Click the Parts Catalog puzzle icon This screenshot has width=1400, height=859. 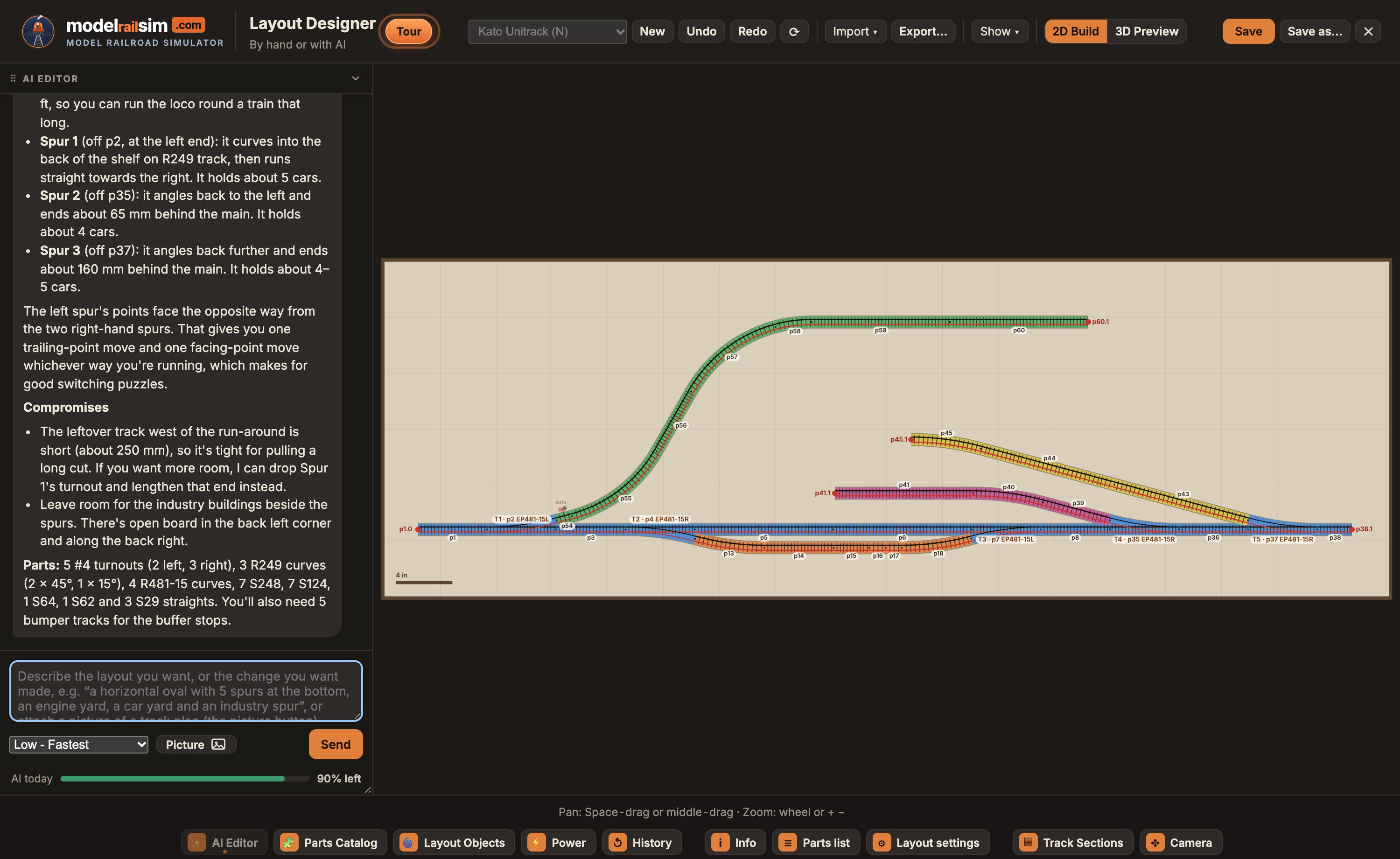coord(289,842)
